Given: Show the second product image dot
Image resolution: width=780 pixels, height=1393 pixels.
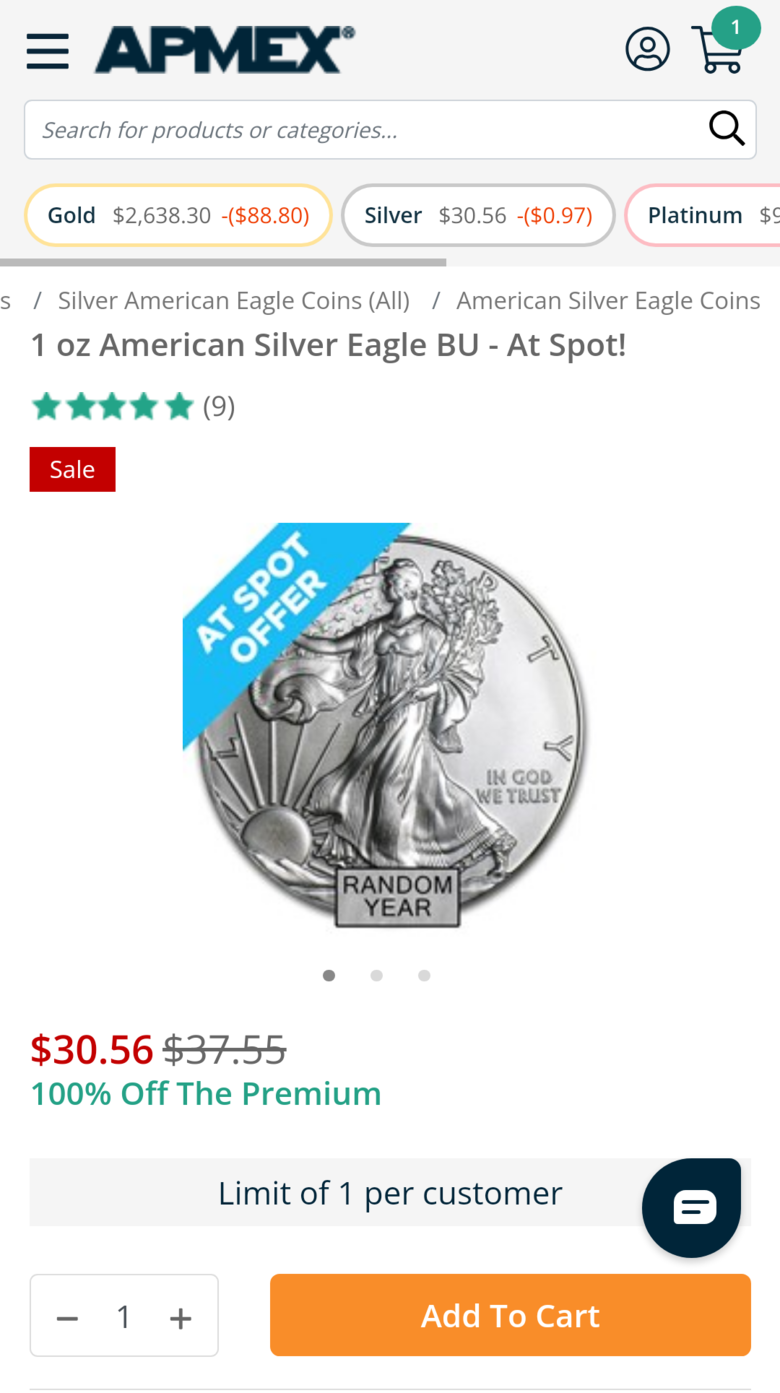Looking at the screenshot, I should (376, 975).
